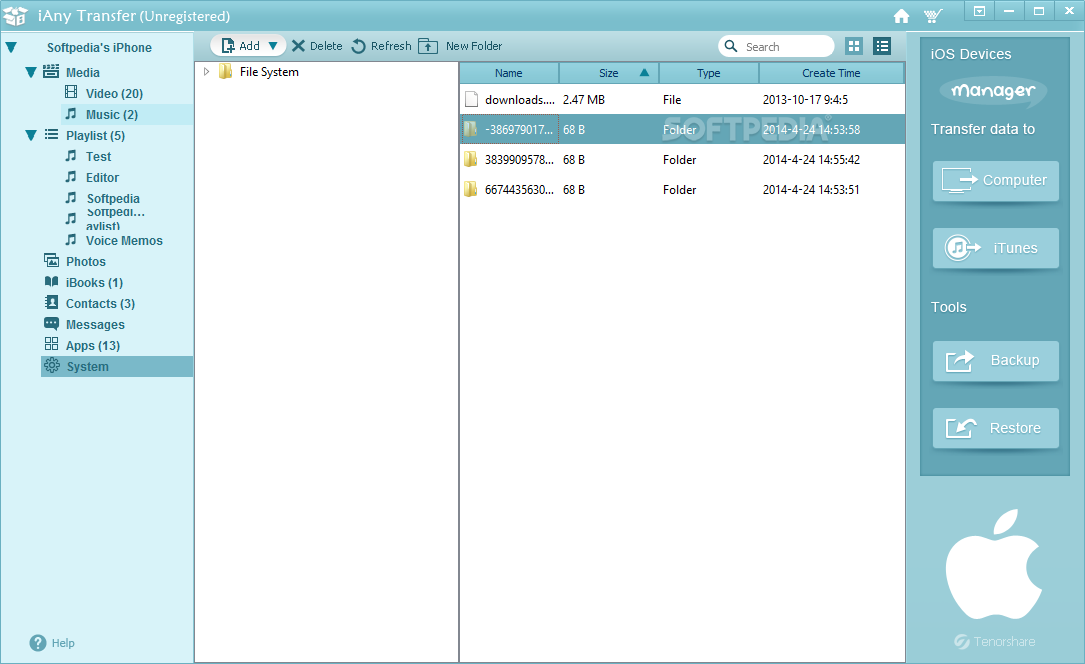The height and width of the screenshot is (664, 1085).
Task: Click the Apps grid icon
Action: [x=51, y=344]
